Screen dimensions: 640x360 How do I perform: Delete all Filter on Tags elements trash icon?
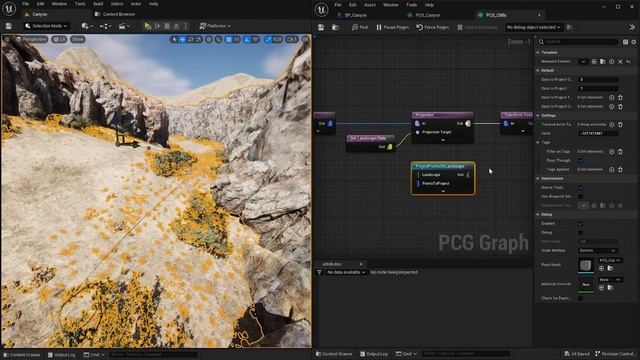point(620,151)
